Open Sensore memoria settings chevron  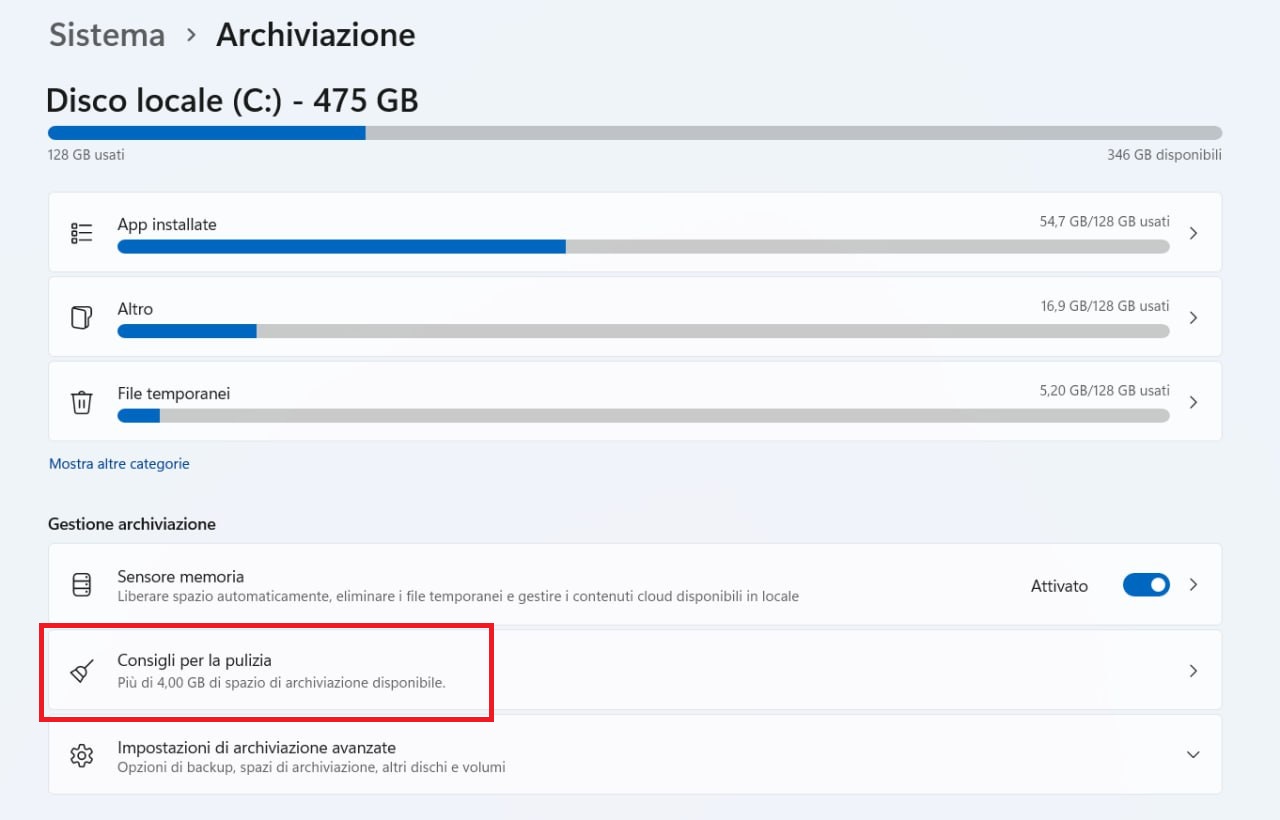pos(1193,585)
